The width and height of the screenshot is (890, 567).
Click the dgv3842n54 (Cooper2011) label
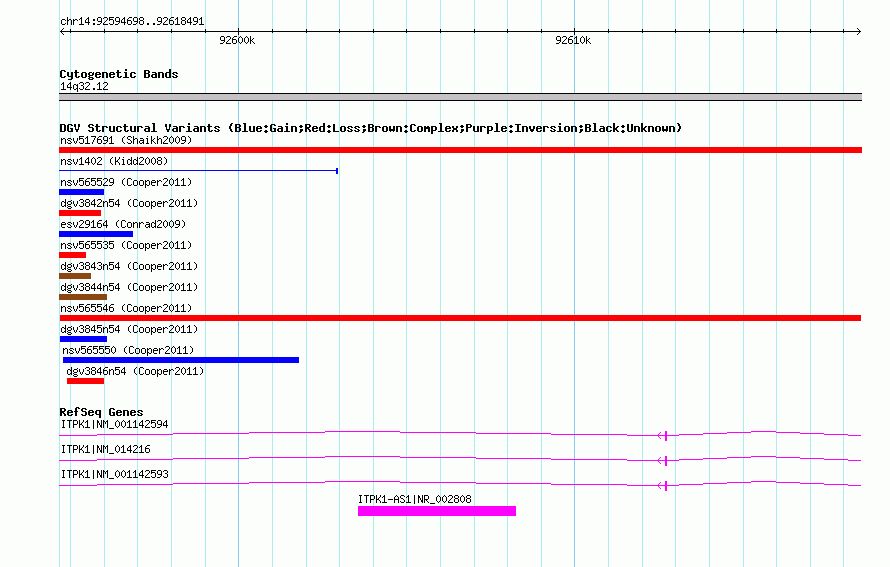pyautogui.click(x=129, y=203)
